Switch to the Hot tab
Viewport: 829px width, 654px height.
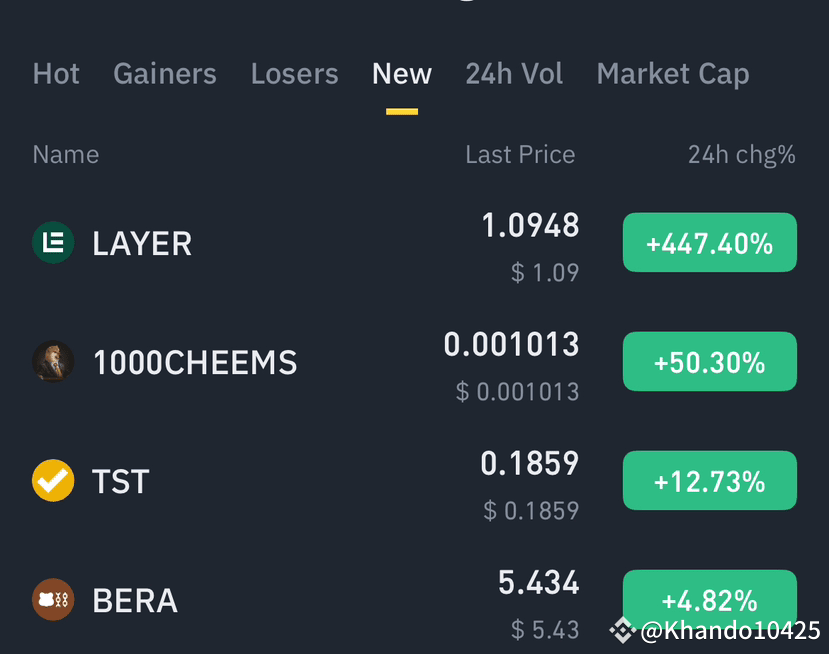(x=56, y=73)
